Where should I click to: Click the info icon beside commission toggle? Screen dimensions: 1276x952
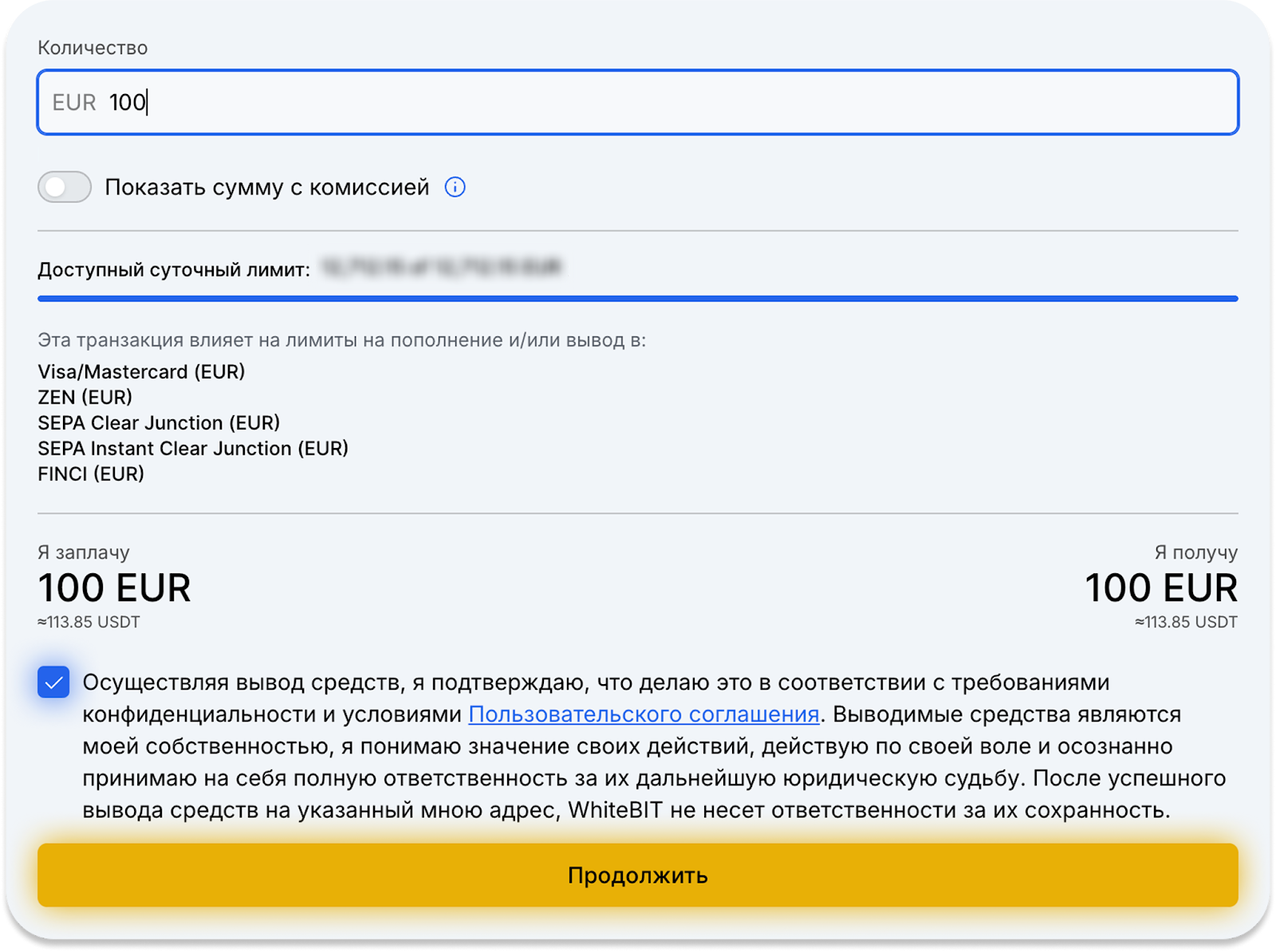pos(455,187)
